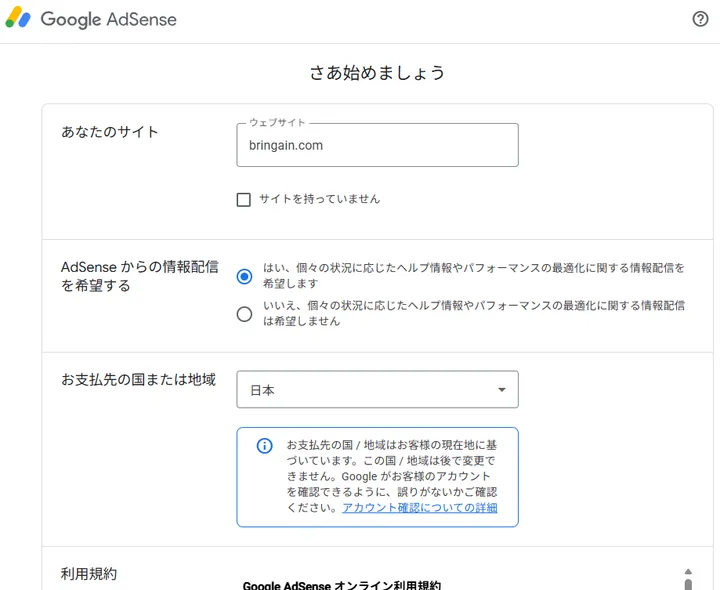Click the info icon in payment notice
This screenshot has width=720, height=590.
click(264, 445)
